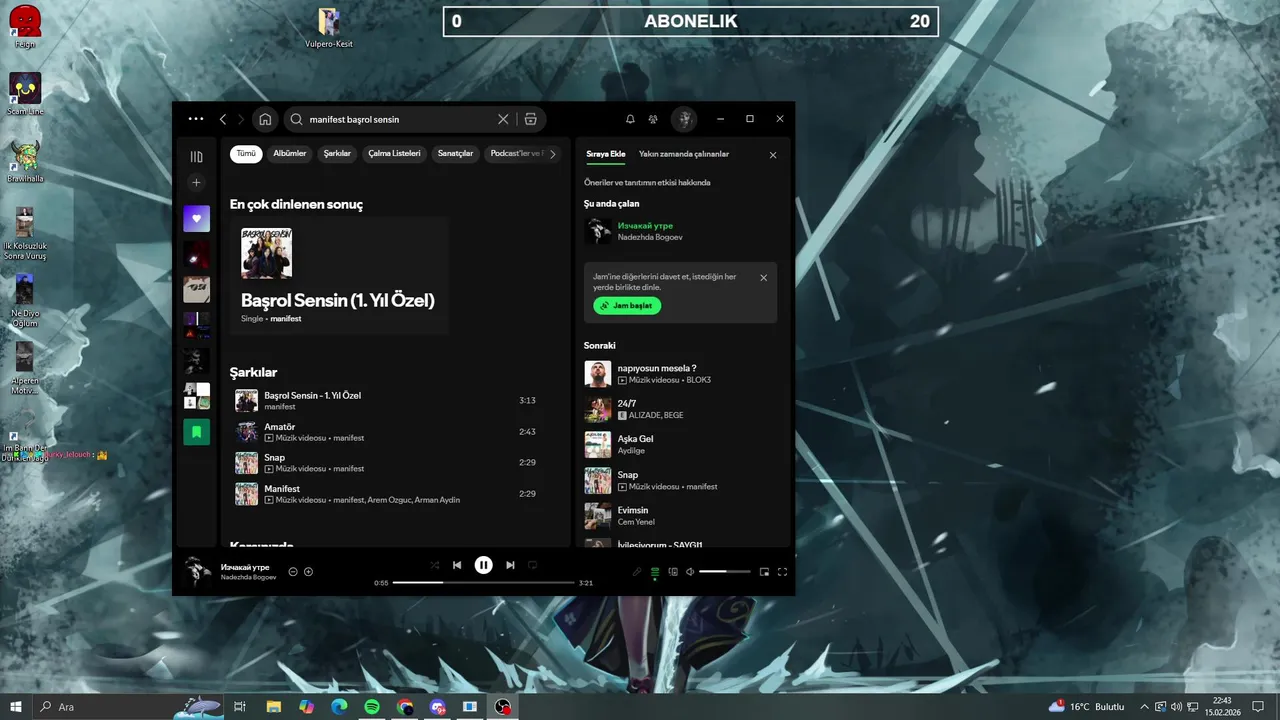
Task: Create a new playlist with plus icon
Action: [x=197, y=183]
